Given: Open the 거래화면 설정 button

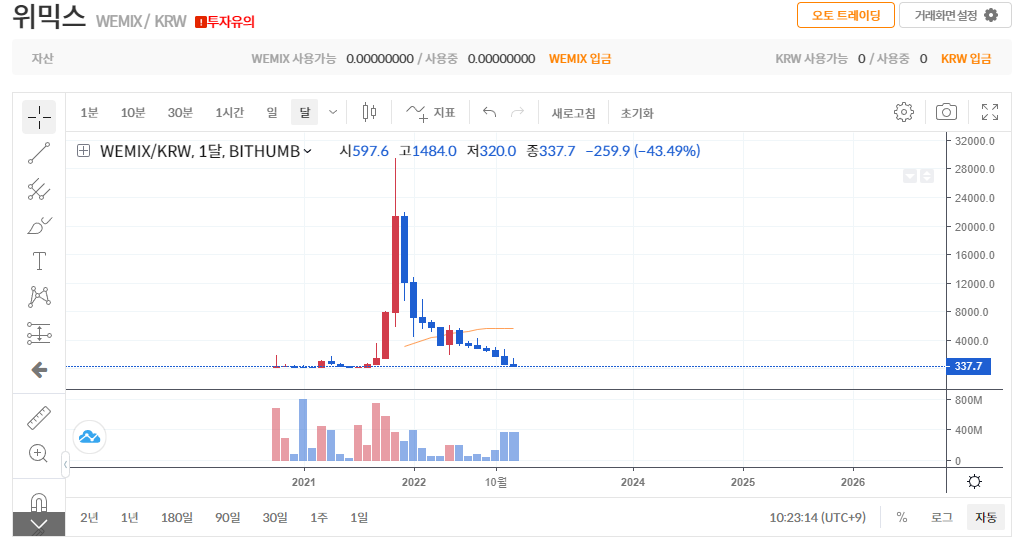Looking at the screenshot, I should coord(955,15).
